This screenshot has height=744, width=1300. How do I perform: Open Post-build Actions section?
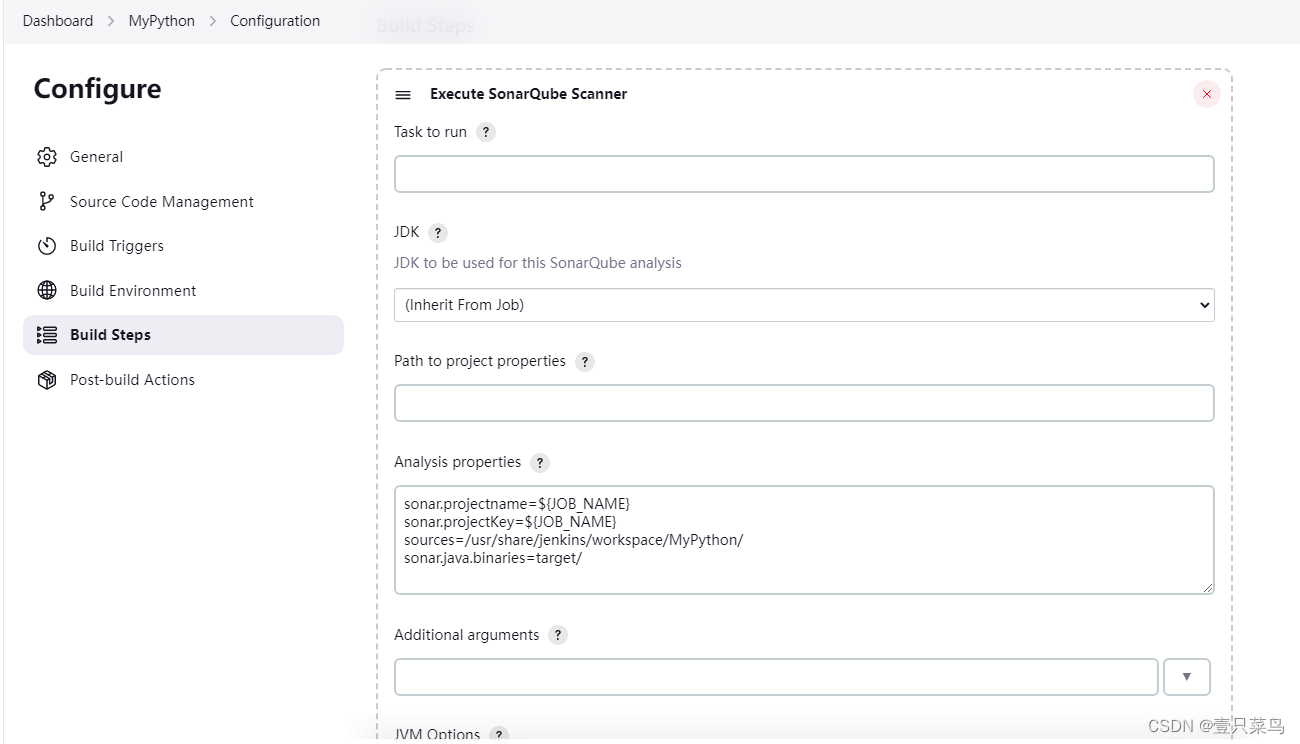(x=183, y=380)
